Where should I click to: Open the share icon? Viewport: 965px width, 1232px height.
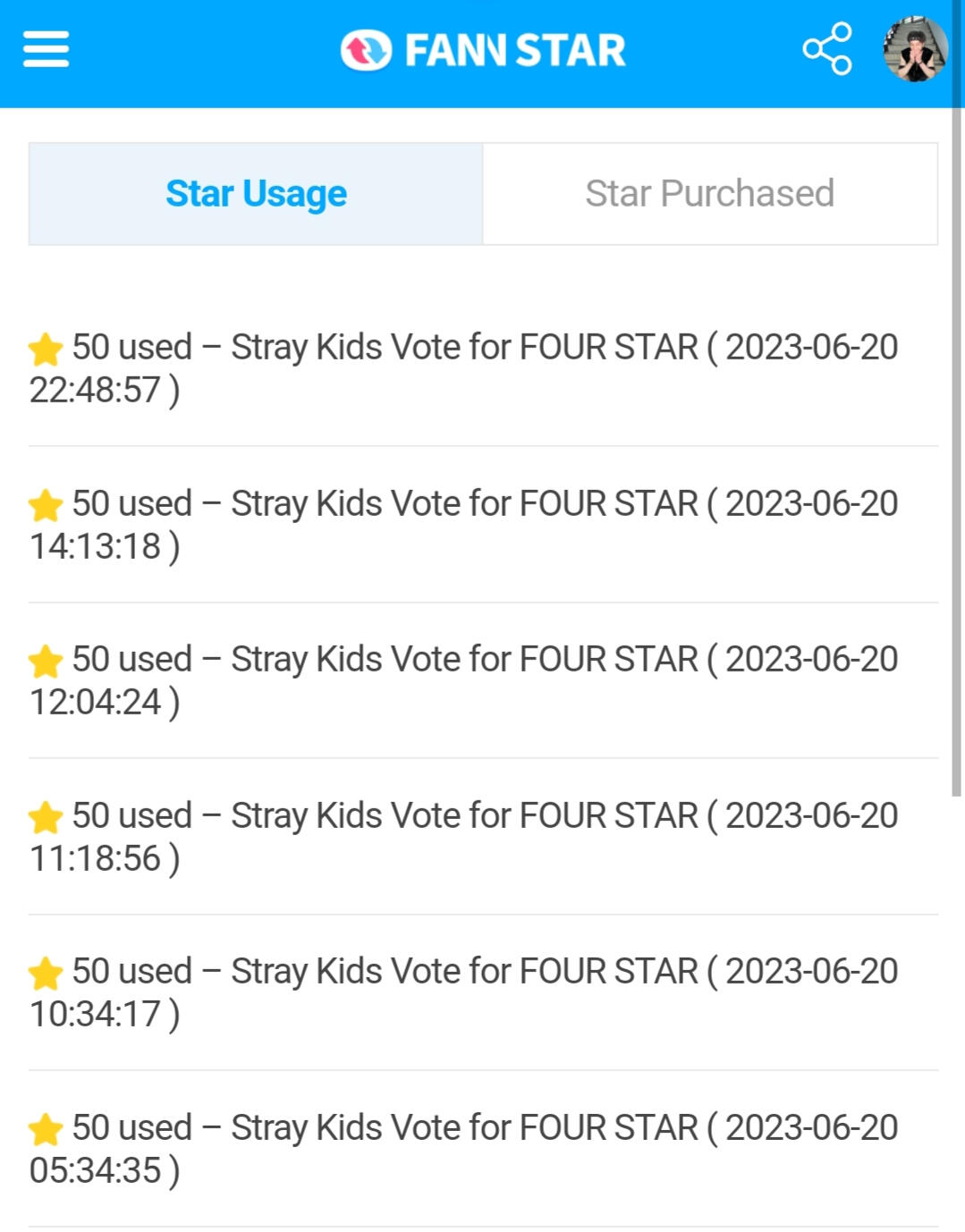coord(827,49)
